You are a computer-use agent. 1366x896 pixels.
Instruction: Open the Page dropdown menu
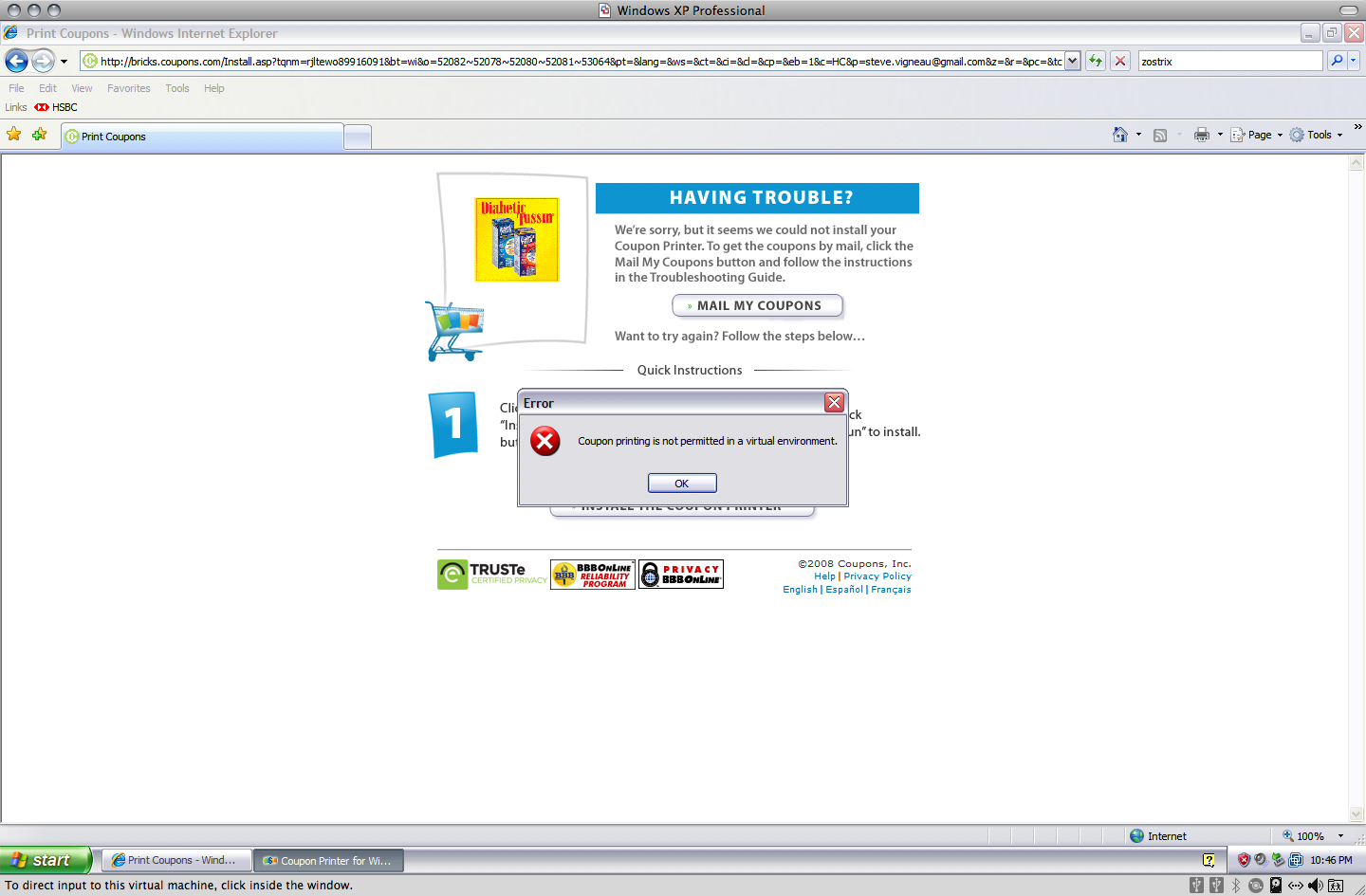1257,135
